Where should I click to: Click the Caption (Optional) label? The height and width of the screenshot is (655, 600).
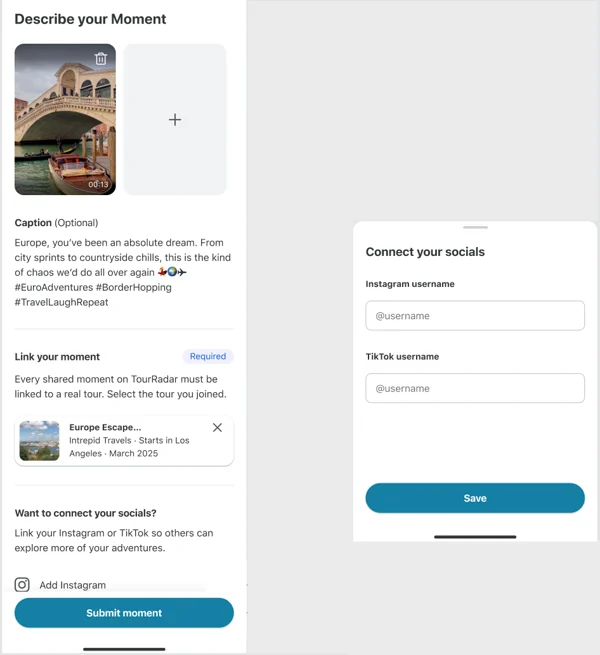[56, 223]
